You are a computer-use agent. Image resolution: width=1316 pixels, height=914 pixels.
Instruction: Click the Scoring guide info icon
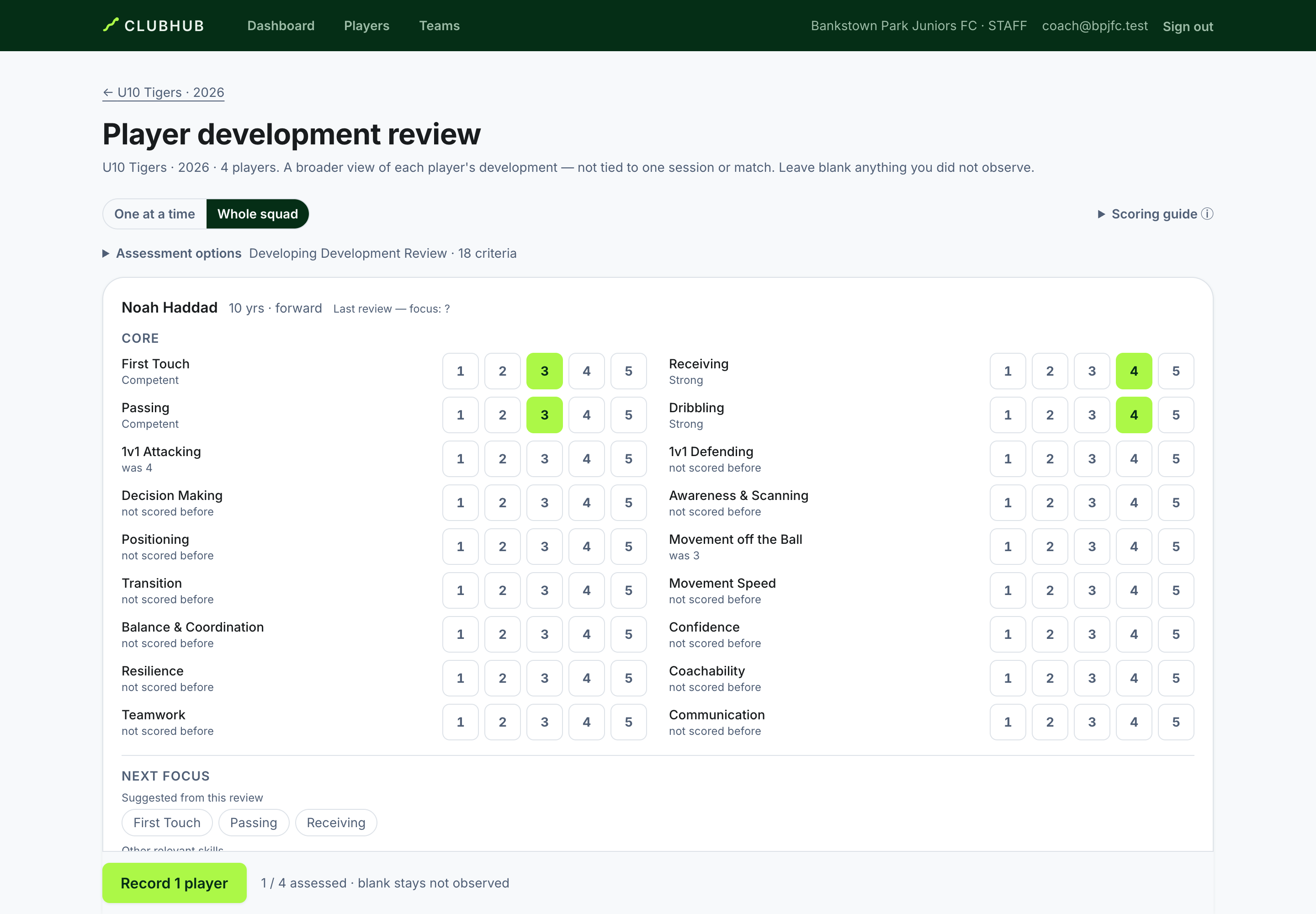coord(1207,213)
